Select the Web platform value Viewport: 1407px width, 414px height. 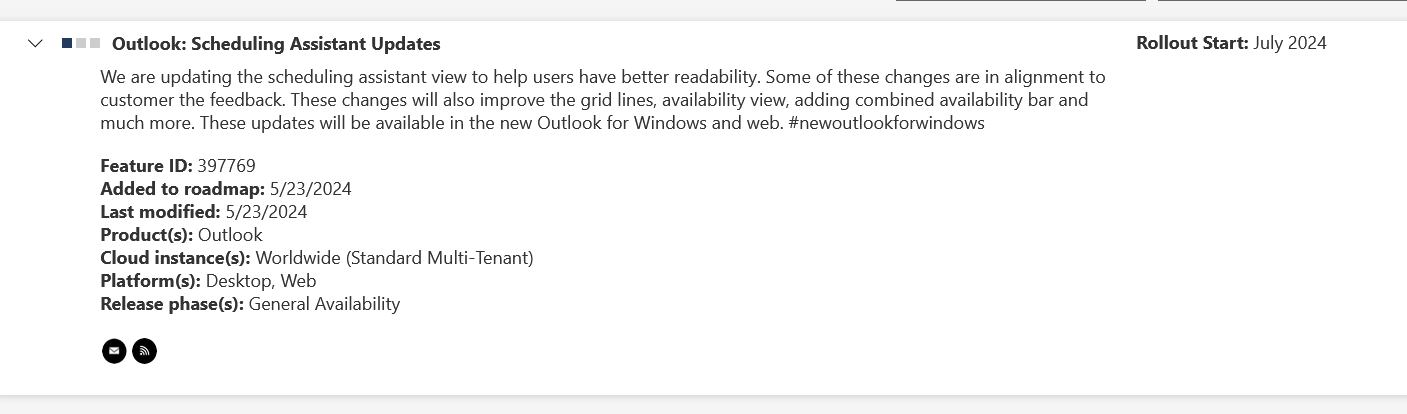[298, 281]
